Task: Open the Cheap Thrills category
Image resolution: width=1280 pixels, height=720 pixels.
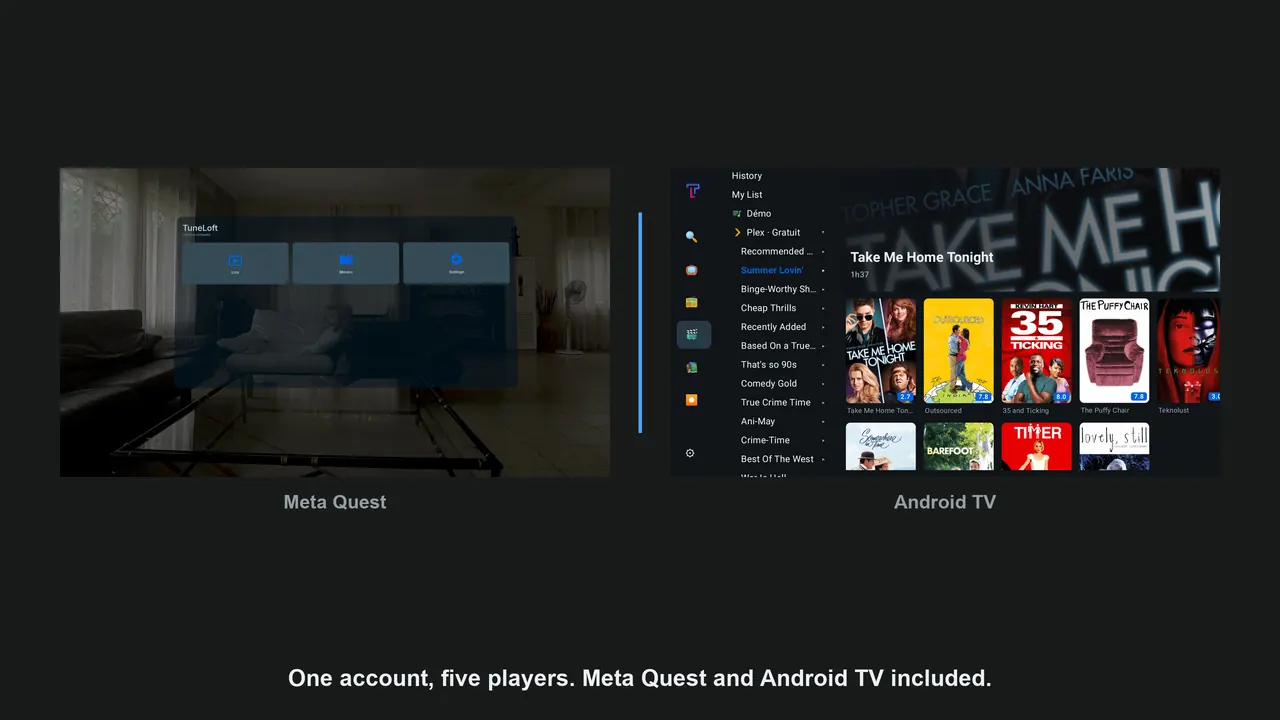Action: [x=769, y=308]
